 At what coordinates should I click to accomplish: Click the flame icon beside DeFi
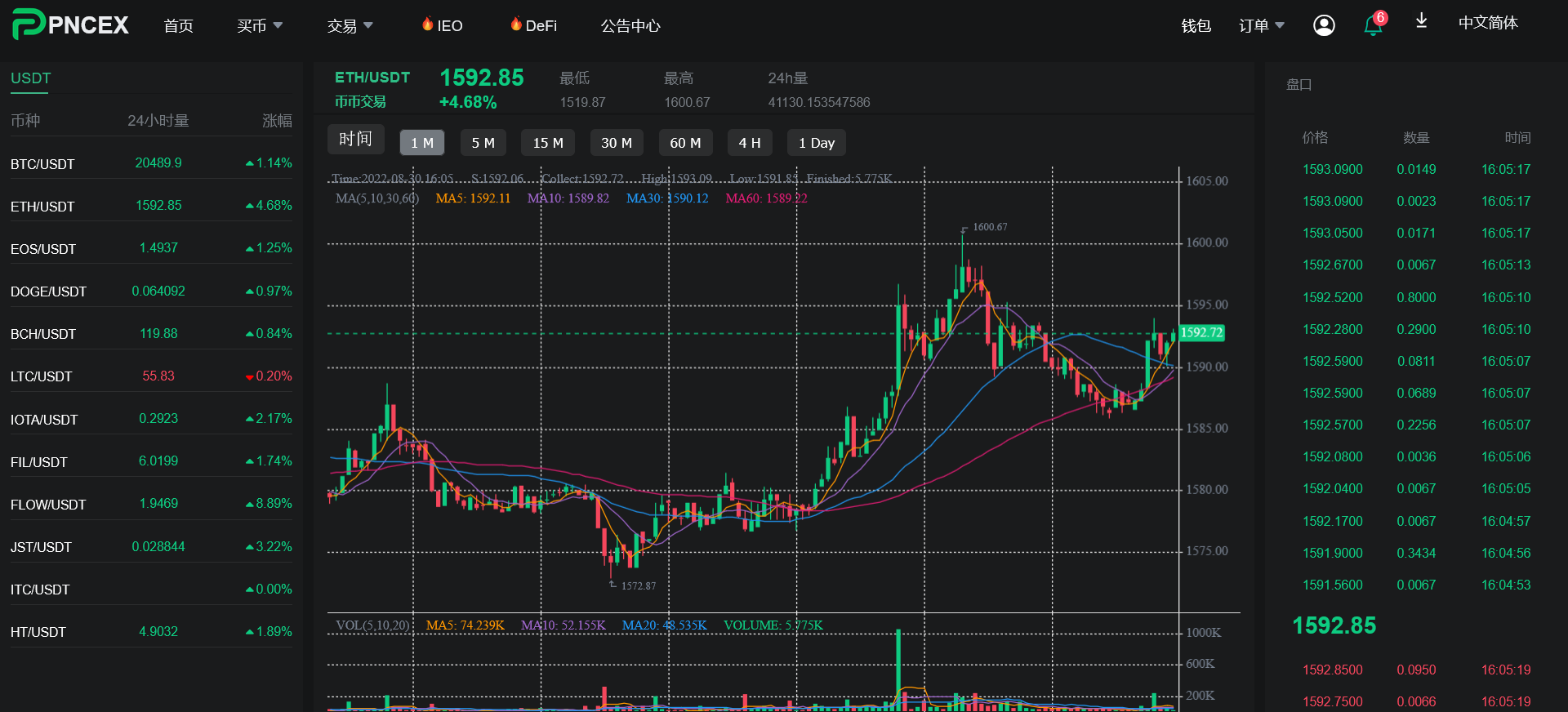point(515,24)
